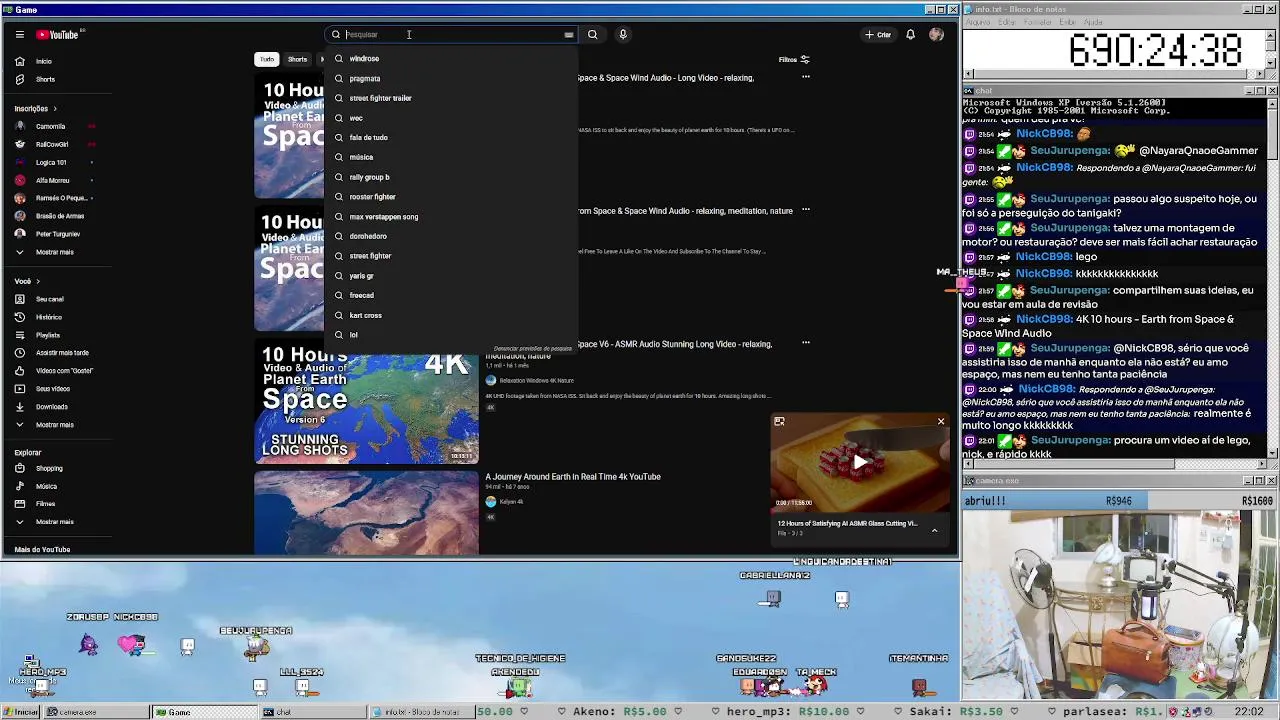Switch to chat taskbar item

click(x=311, y=712)
